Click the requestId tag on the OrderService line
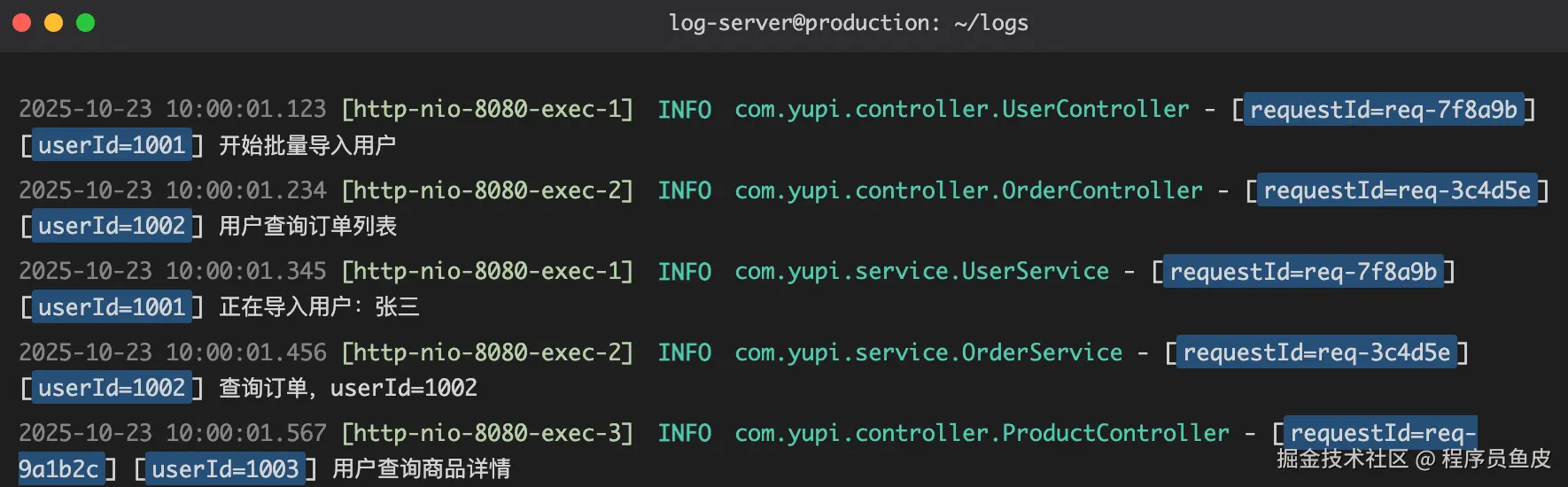Viewport: 1568px width, 487px height. coord(1316,352)
